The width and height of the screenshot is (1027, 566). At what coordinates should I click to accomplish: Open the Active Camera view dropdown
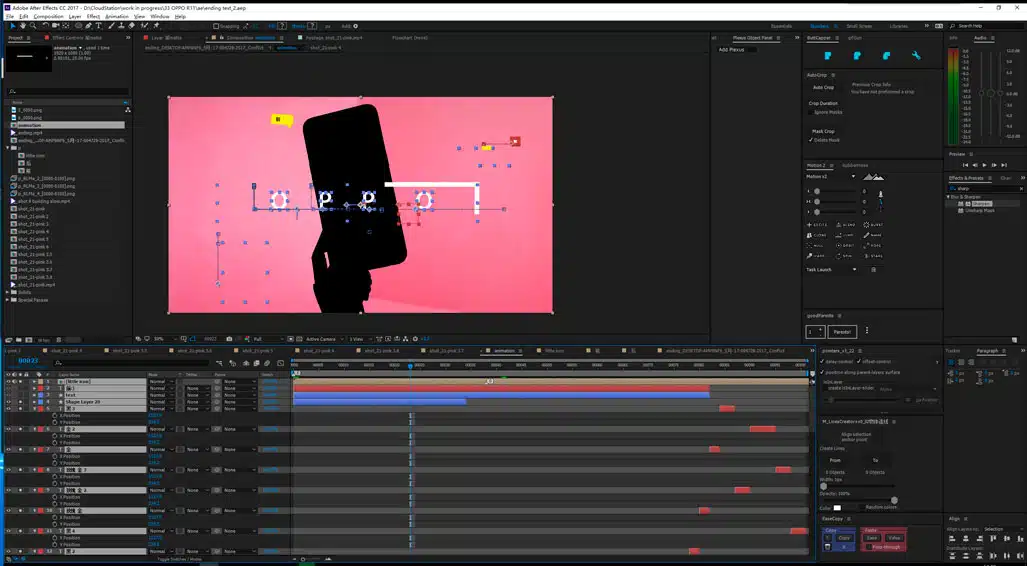[x=321, y=339]
